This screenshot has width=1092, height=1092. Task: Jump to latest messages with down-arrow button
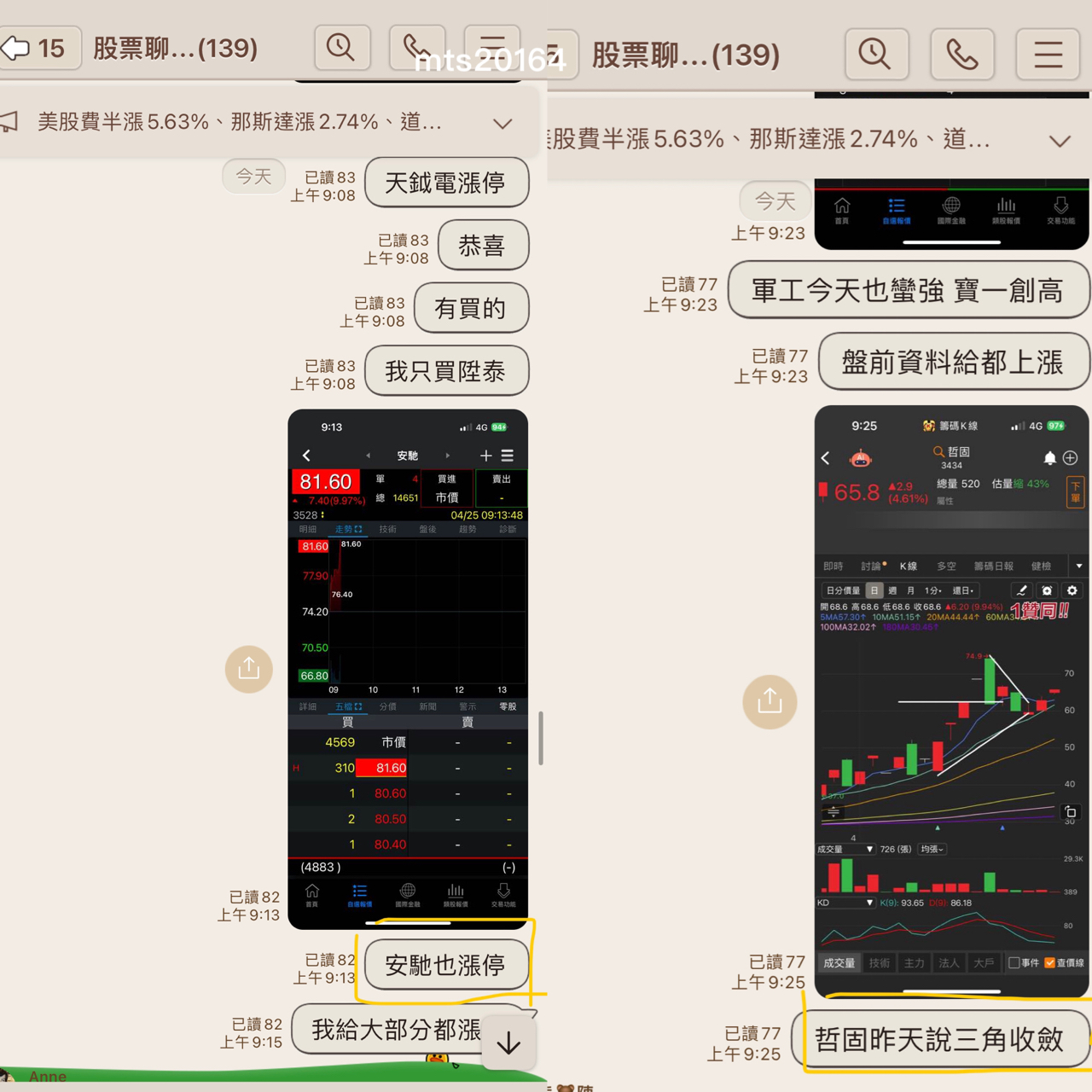click(x=508, y=1043)
